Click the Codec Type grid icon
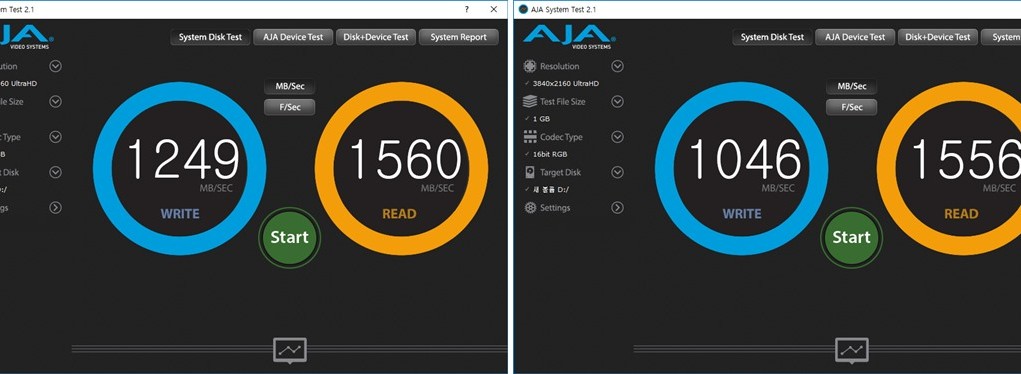The height and width of the screenshot is (374, 1021). (530, 137)
